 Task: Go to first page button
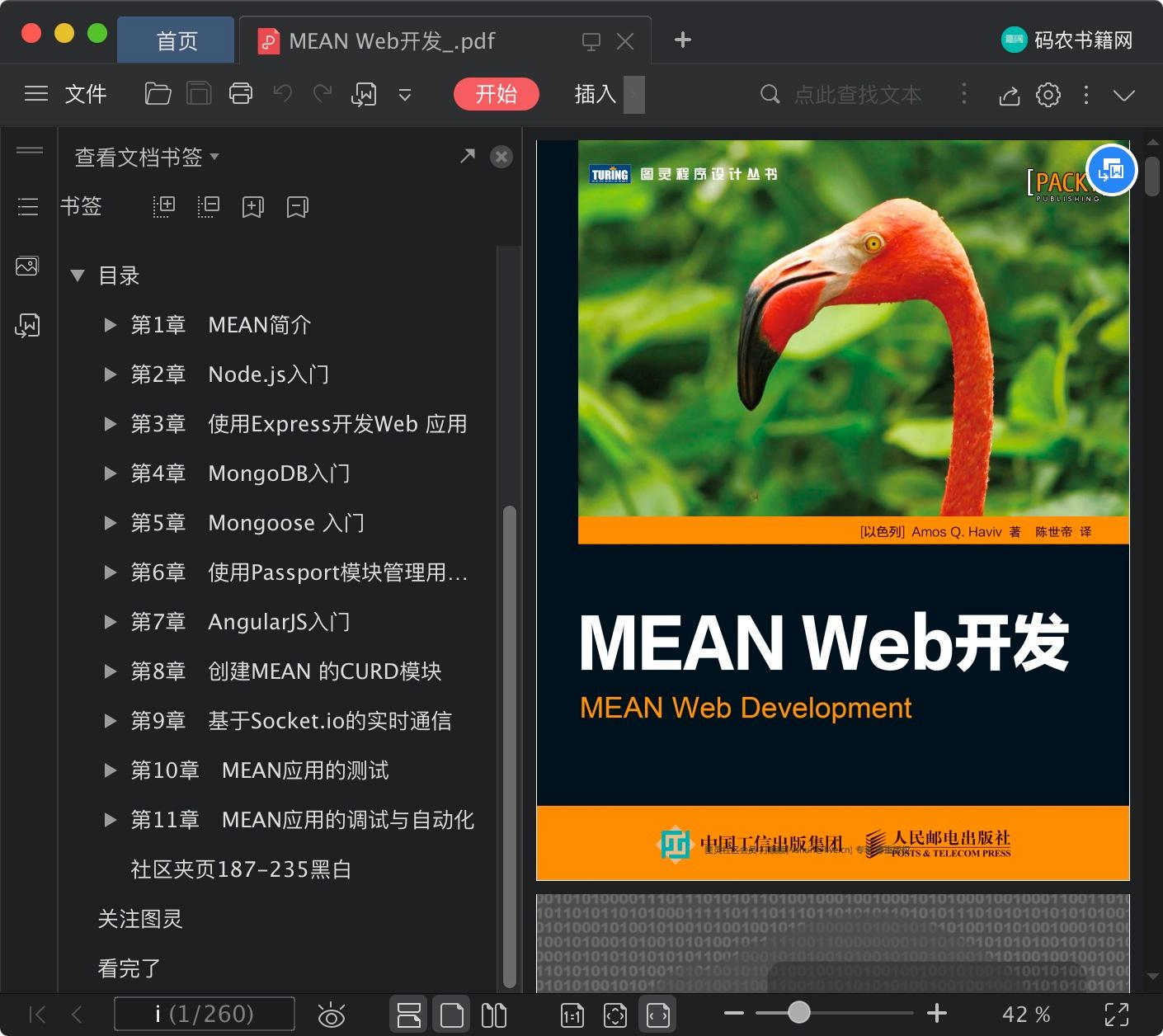tap(37, 1014)
